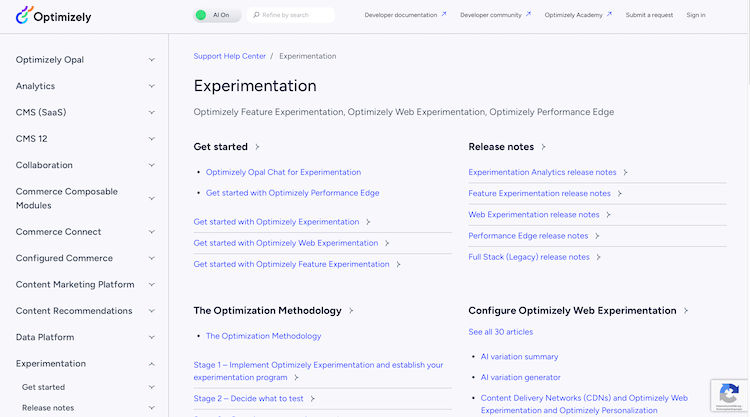
Task: Open Developer documentation link
Action: click(400, 15)
